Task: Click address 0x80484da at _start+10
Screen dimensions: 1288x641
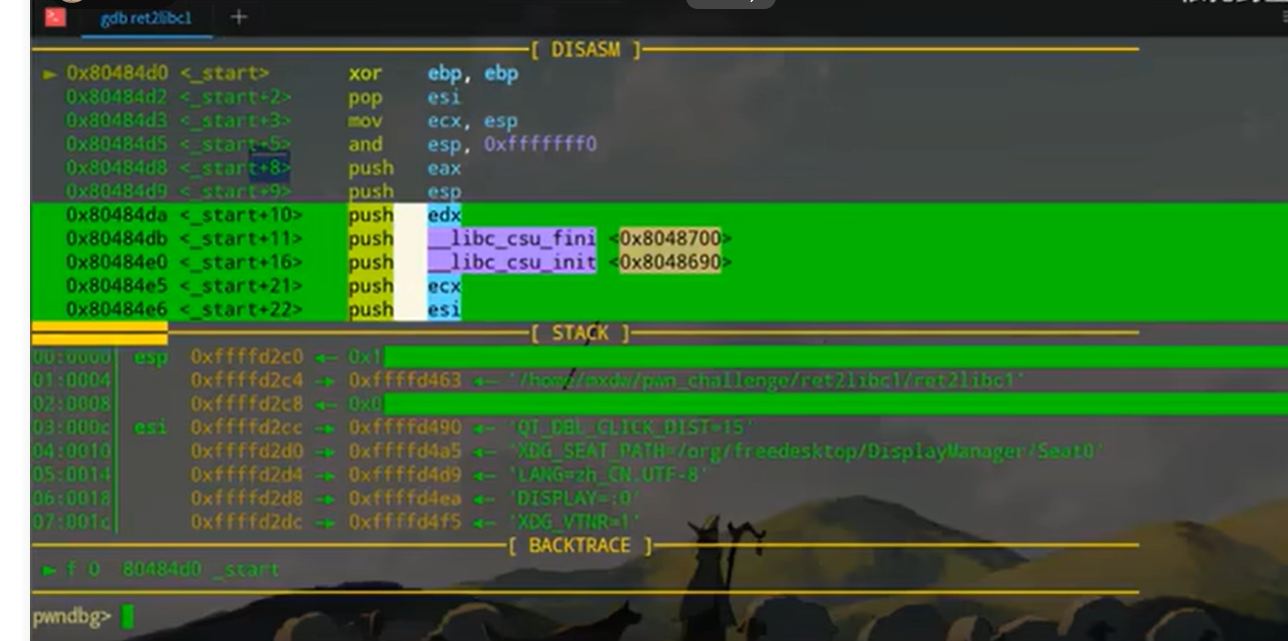Action: point(118,215)
